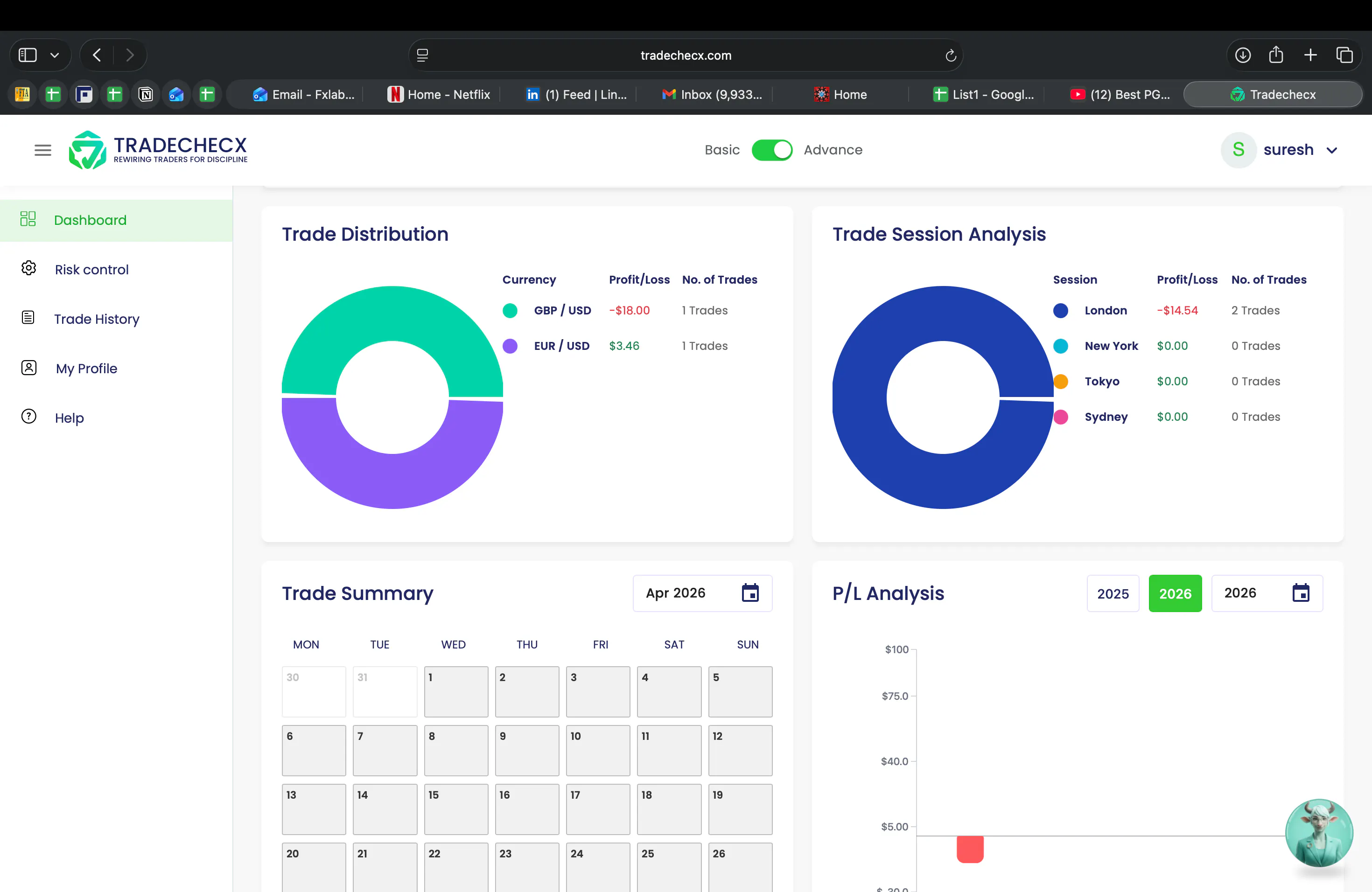Select day 1 in Trade Summary calendar
This screenshot has width=1372, height=892.
[x=456, y=691]
